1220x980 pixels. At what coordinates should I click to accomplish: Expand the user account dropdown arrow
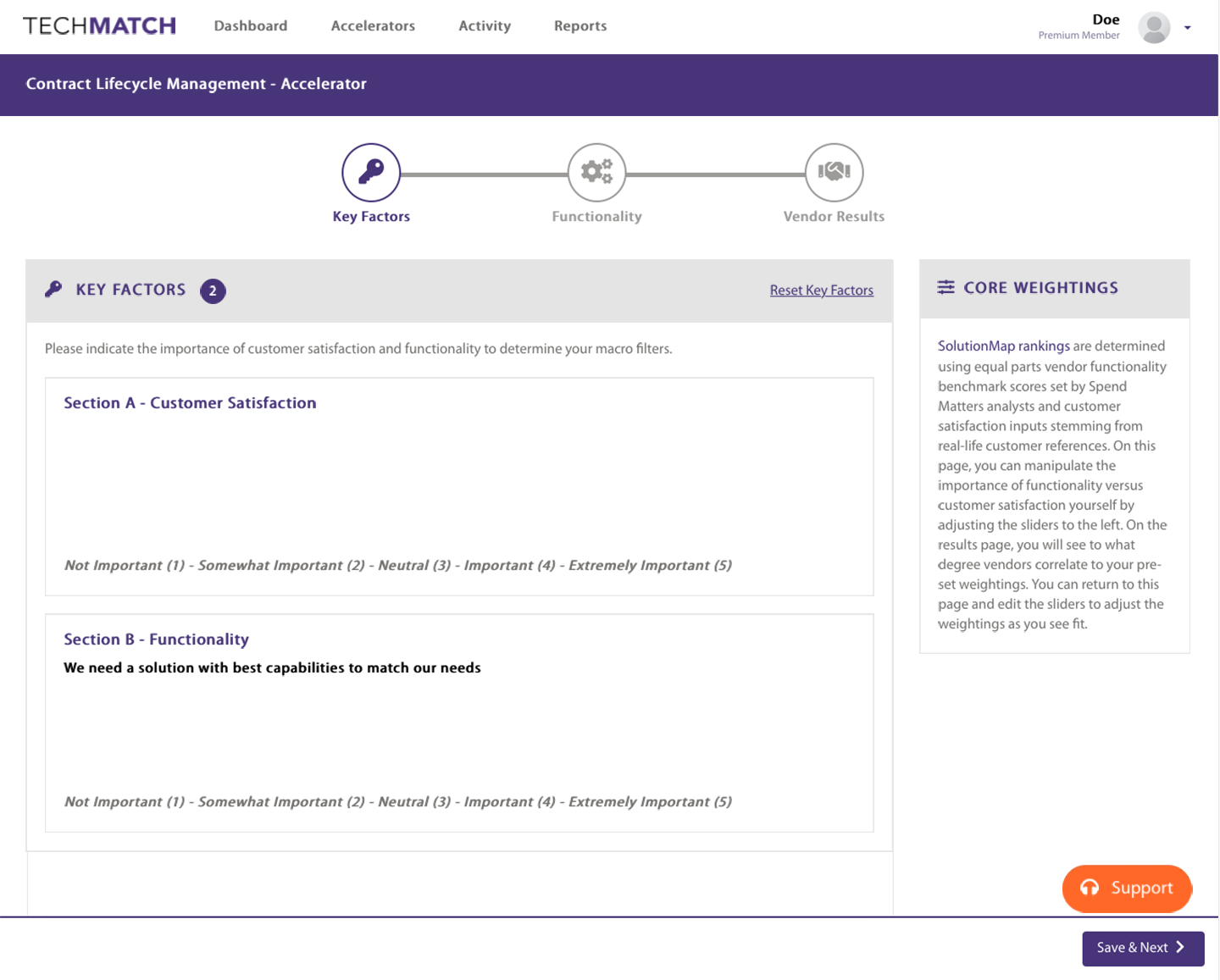point(1188,28)
